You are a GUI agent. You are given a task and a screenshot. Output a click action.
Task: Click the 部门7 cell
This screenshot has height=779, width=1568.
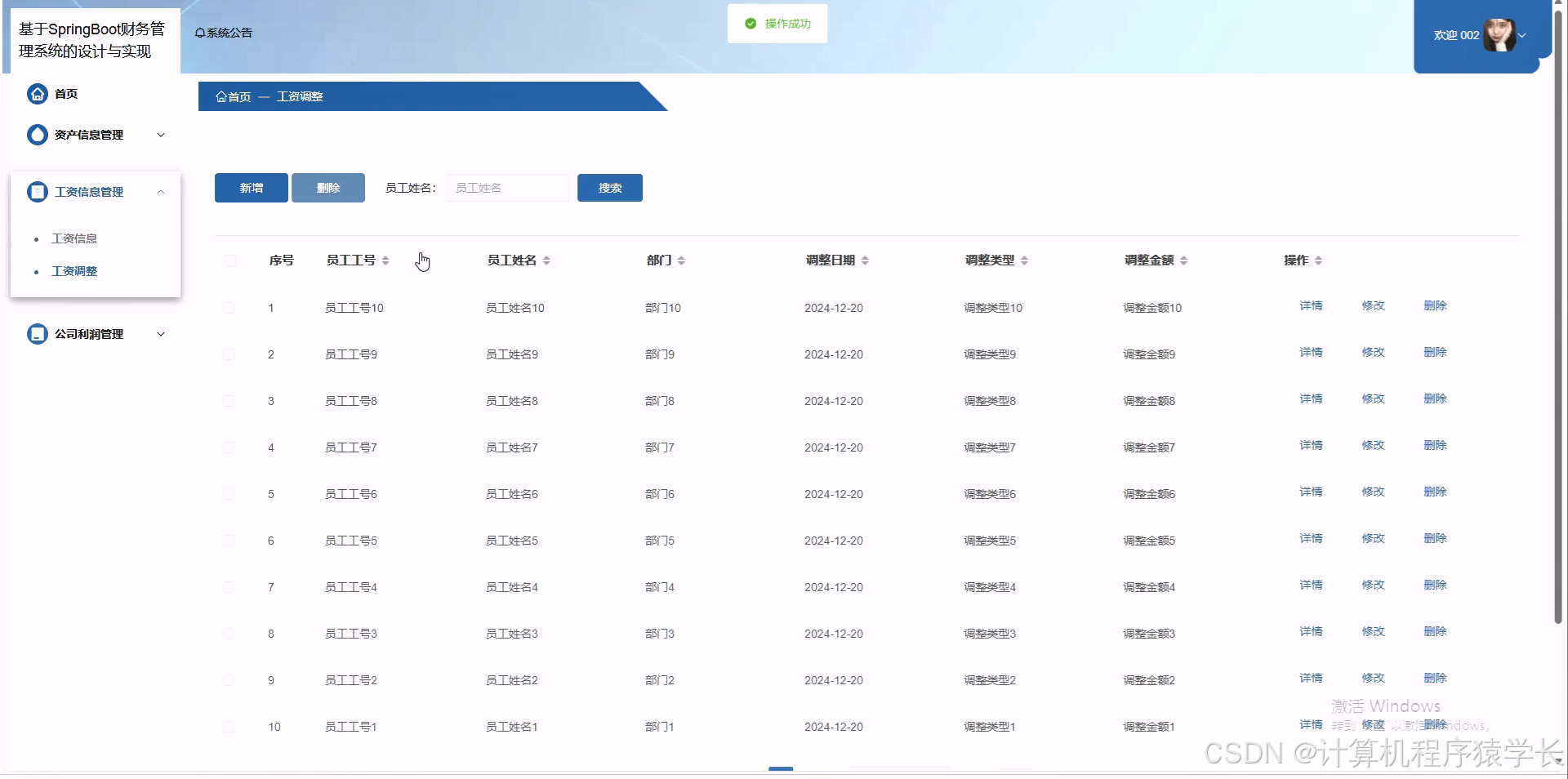[x=660, y=447]
